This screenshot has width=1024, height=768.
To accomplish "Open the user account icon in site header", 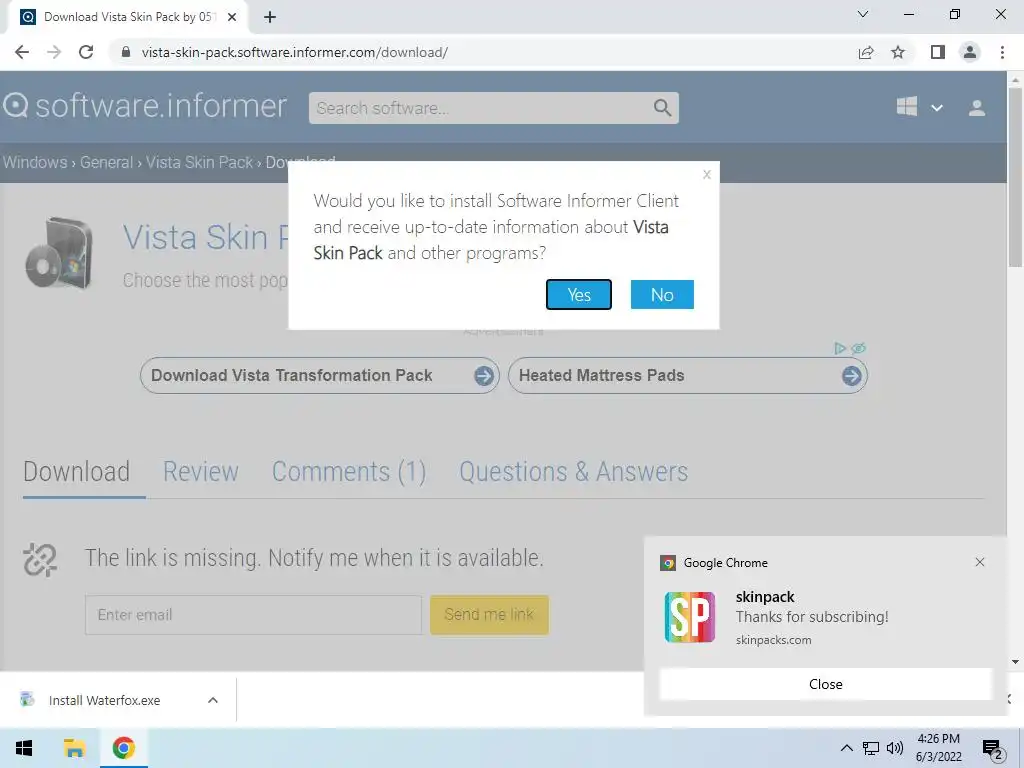I will point(977,108).
